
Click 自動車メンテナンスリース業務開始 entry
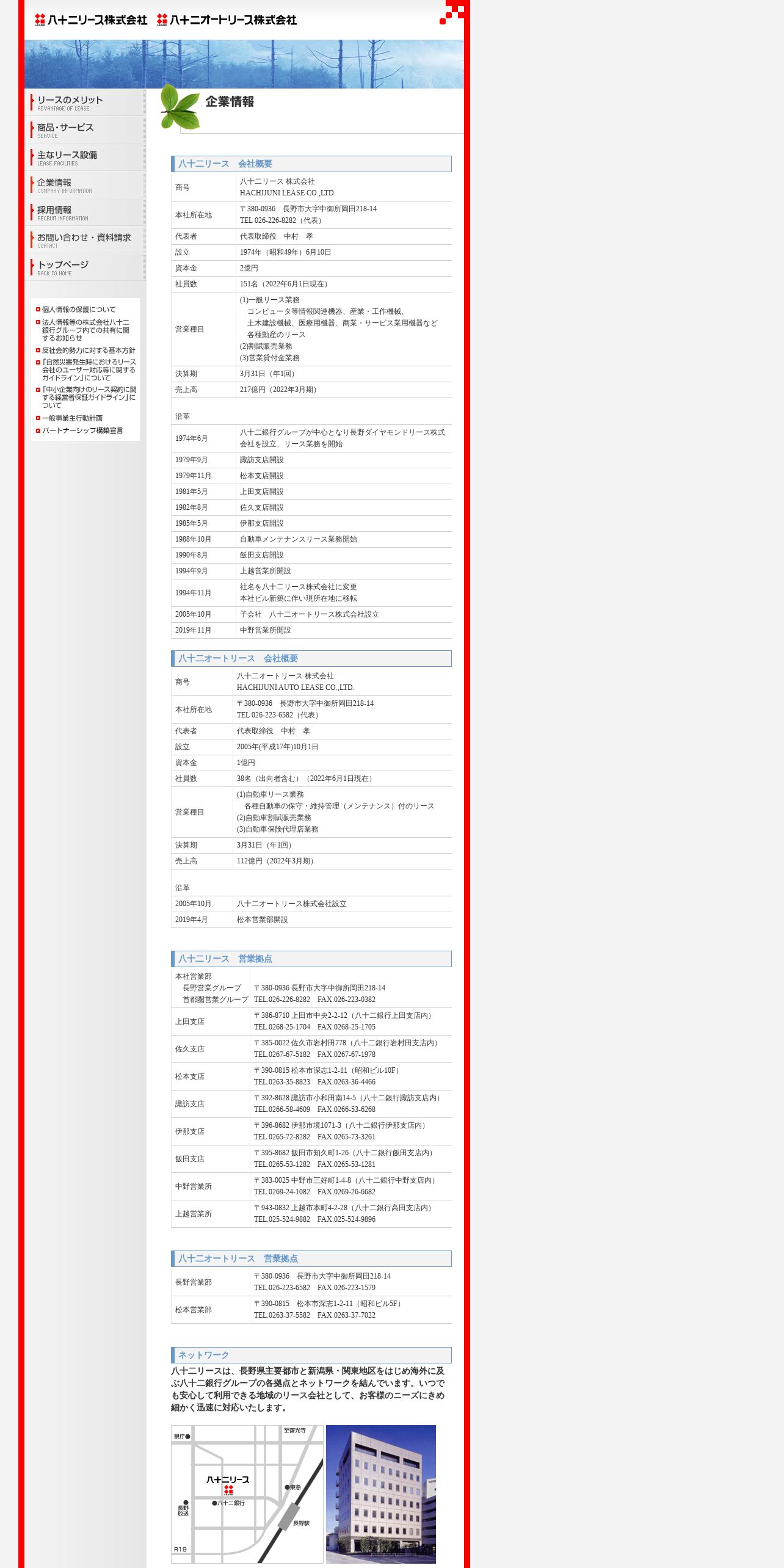[298, 539]
